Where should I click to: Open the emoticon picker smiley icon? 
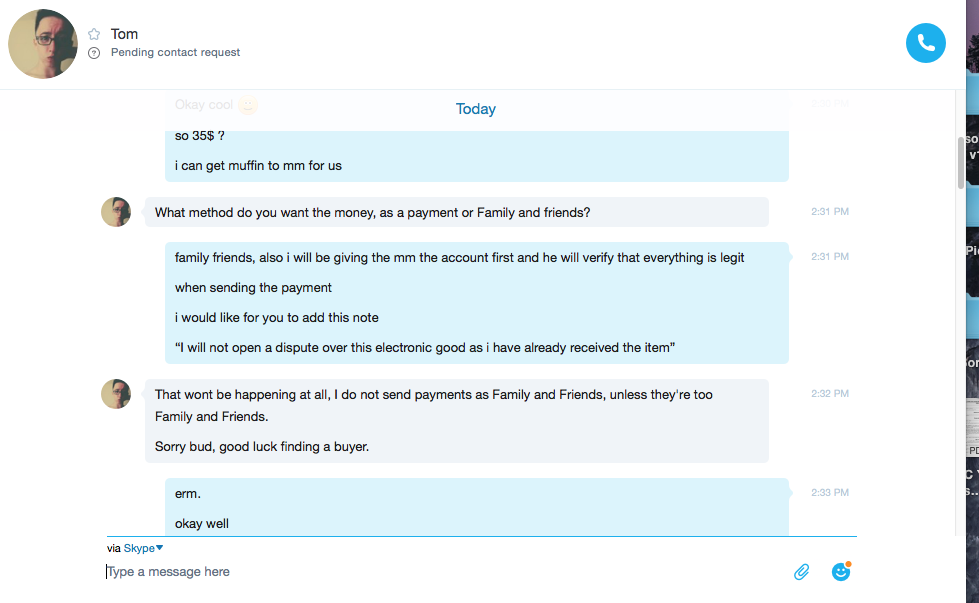pos(841,571)
